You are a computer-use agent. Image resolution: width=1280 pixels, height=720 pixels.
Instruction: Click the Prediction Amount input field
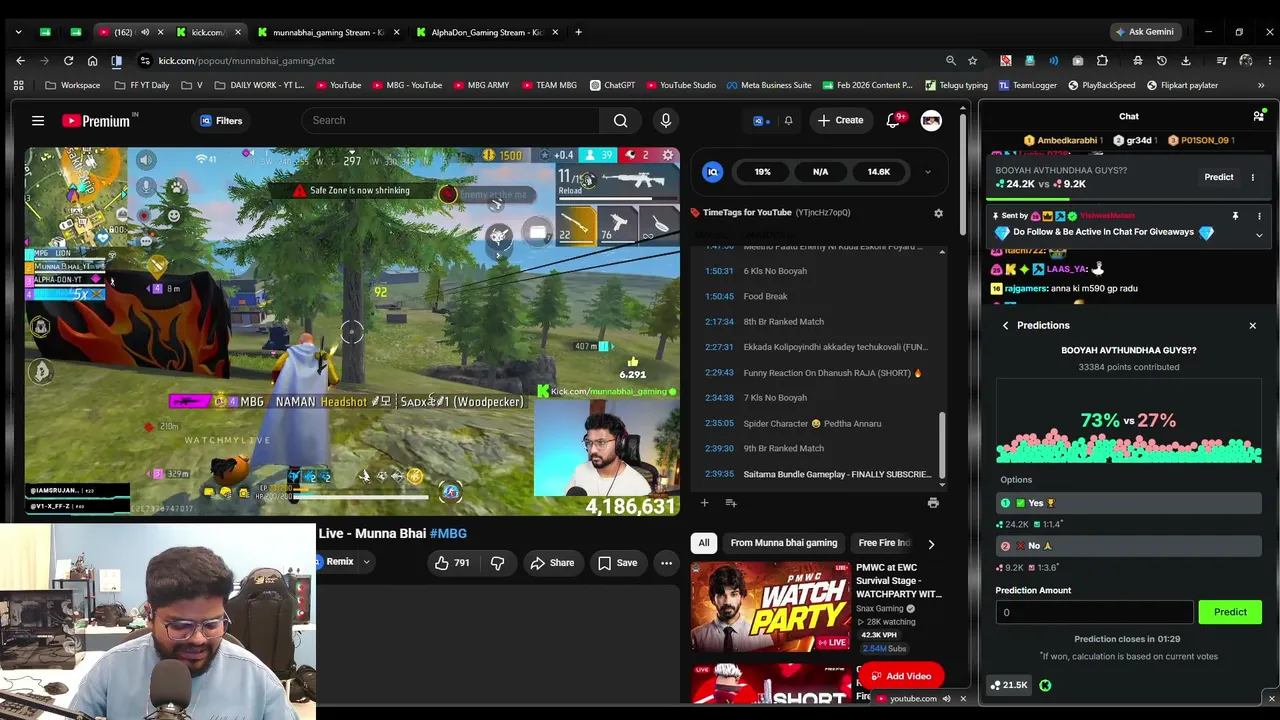click(x=1094, y=612)
